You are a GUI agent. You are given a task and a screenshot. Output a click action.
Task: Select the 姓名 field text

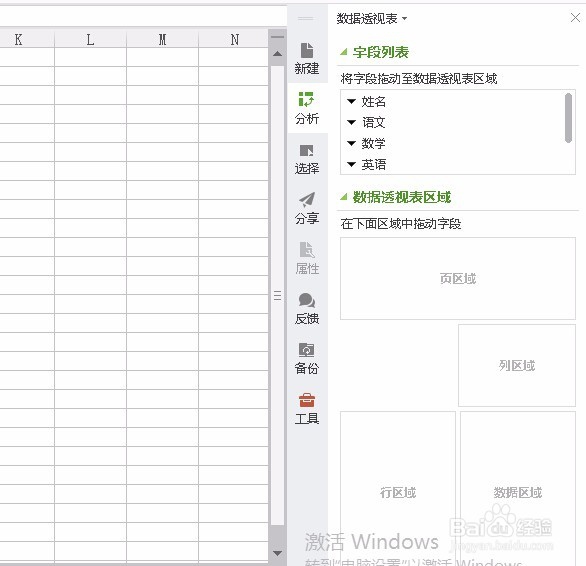(373, 101)
